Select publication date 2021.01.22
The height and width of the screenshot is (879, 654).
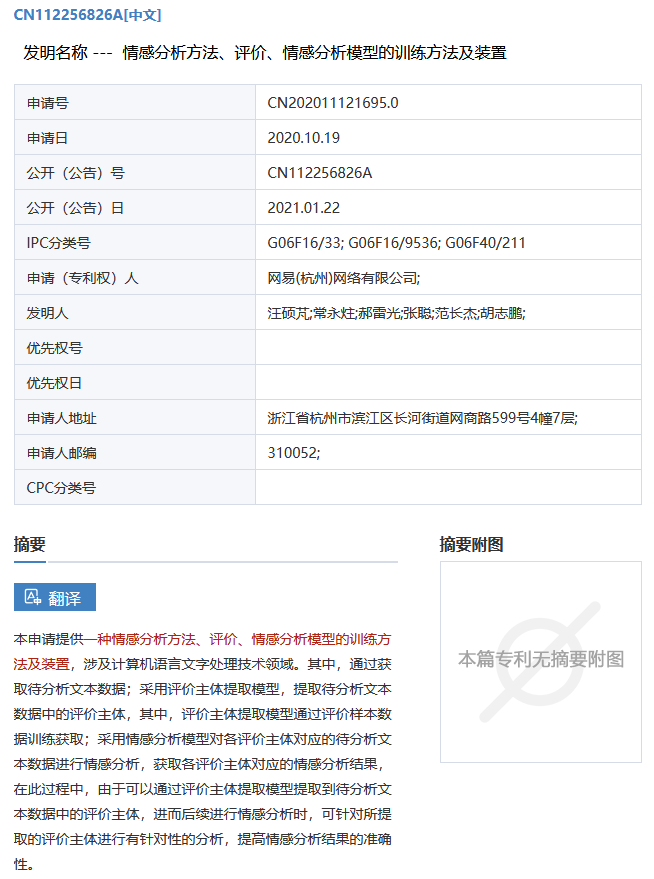coord(304,208)
